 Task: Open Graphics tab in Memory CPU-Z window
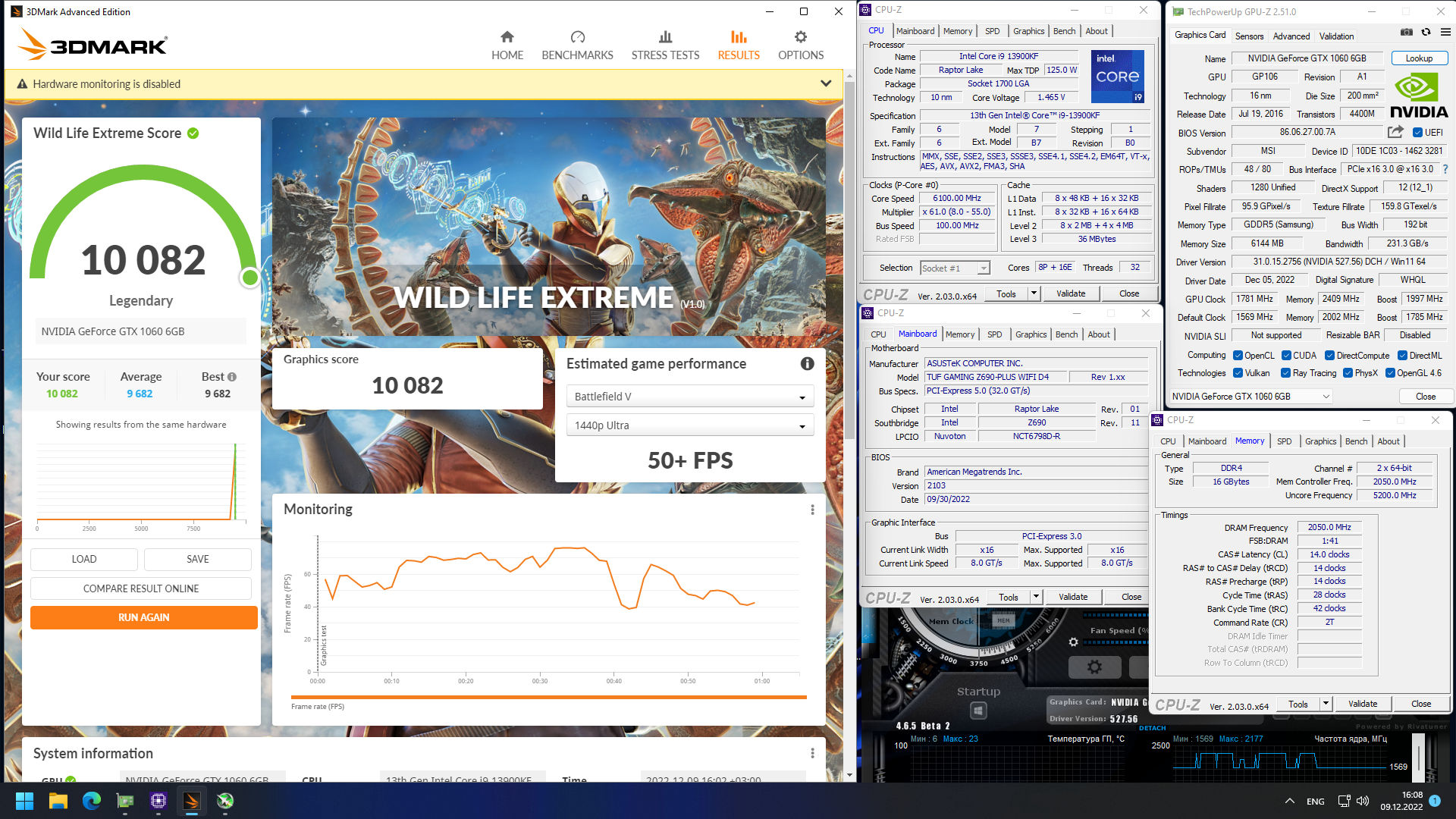[x=1320, y=441]
